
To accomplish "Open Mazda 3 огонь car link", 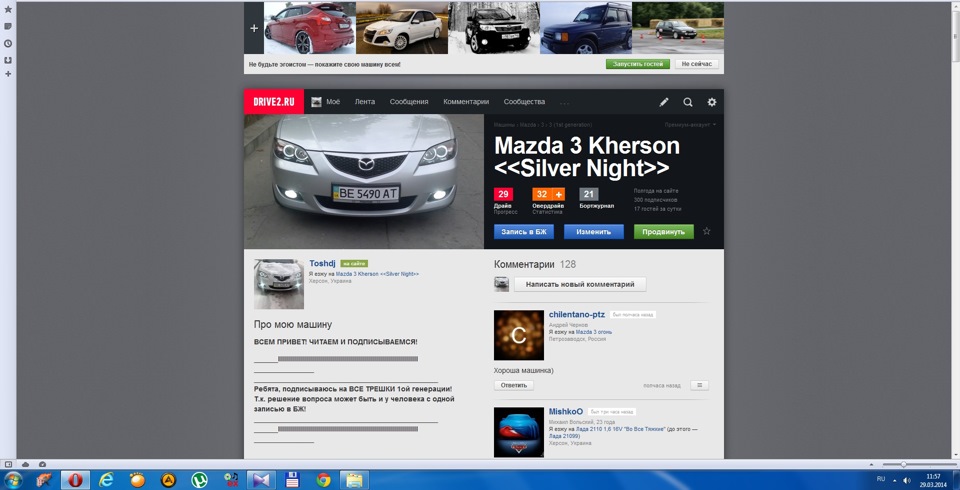I will (x=594, y=332).
